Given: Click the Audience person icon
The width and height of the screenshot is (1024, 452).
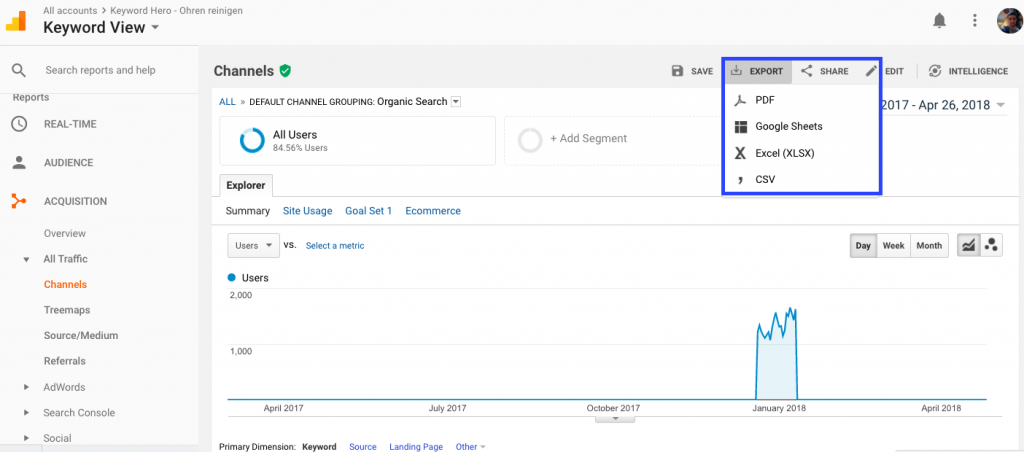Looking at the screenshot, I should 19,163.
